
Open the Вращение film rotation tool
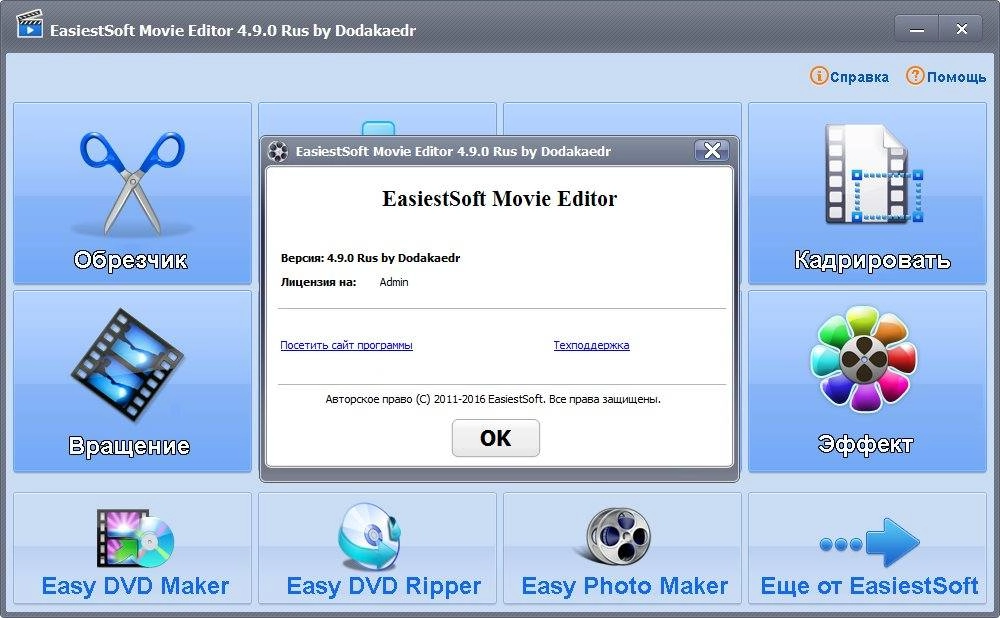[132, 381]
